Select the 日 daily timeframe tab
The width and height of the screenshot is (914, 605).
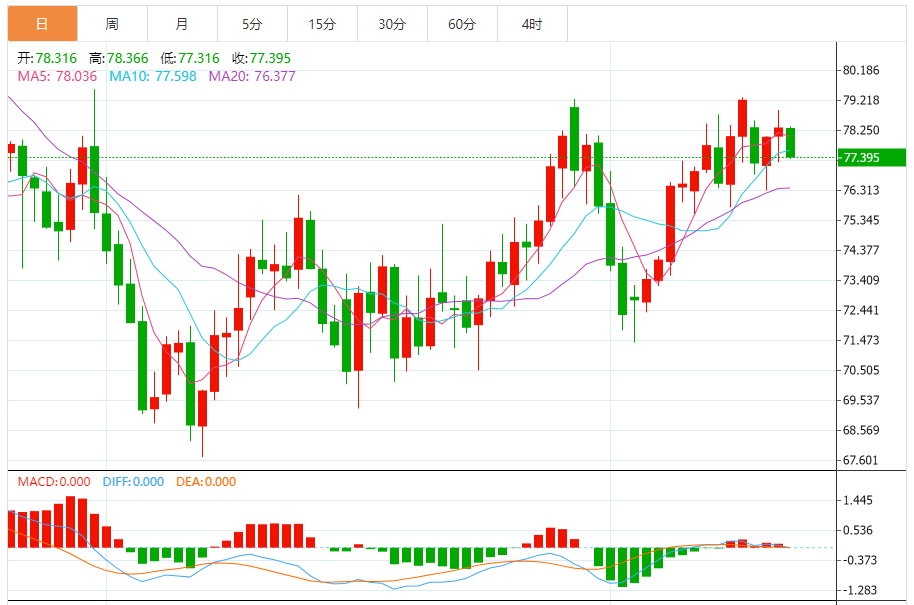click(43, 24)
